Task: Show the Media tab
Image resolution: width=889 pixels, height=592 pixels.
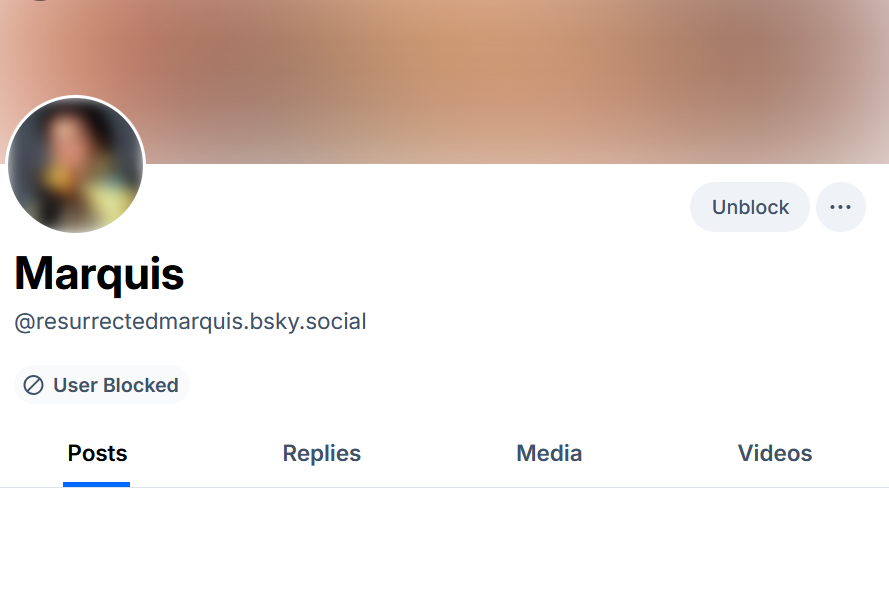Action: coord(549,453)
